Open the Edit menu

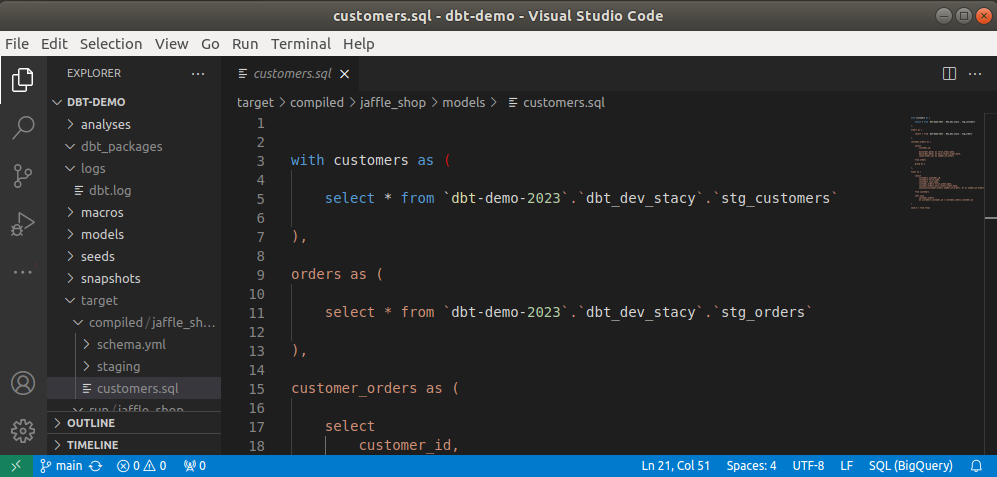(x=55, y=44)
